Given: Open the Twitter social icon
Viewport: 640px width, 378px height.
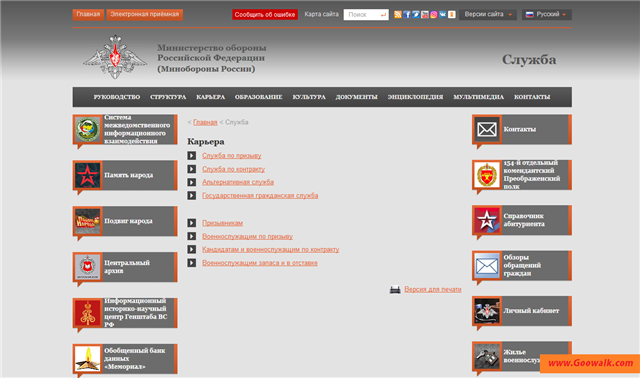Looking at the screenshot, I should click(416, 15).
